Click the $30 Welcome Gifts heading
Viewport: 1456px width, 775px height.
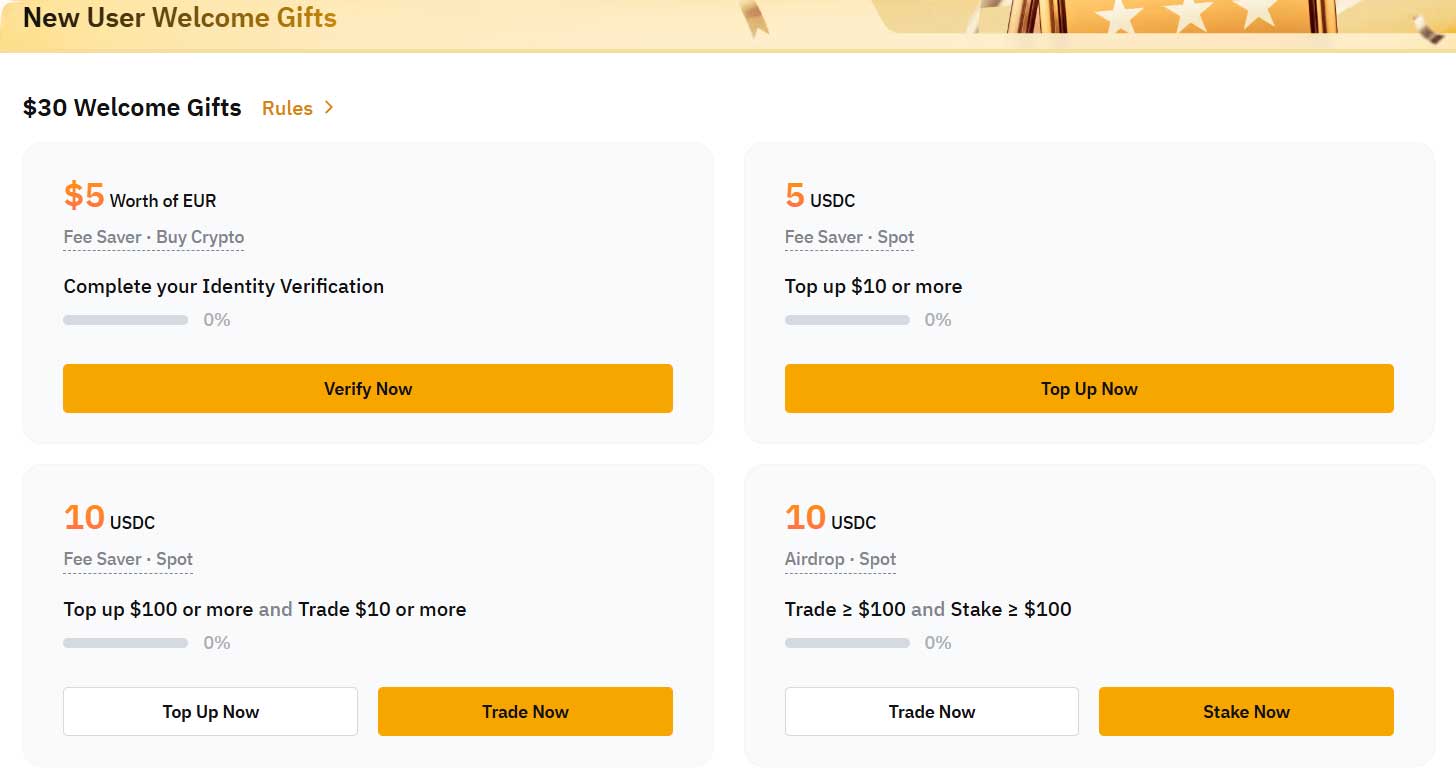tap(131, 107)
